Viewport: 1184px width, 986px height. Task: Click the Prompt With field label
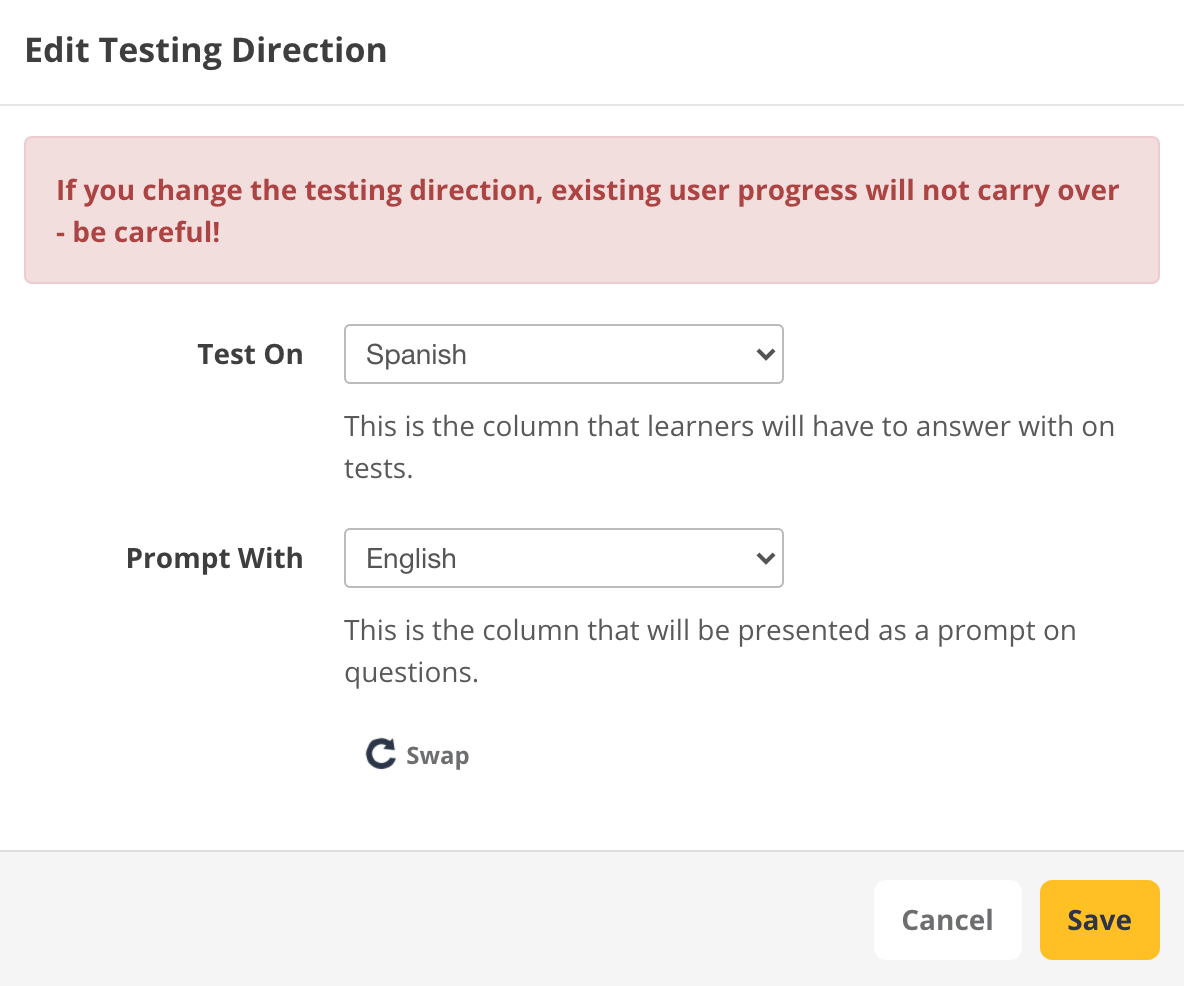tap(214, 558)
